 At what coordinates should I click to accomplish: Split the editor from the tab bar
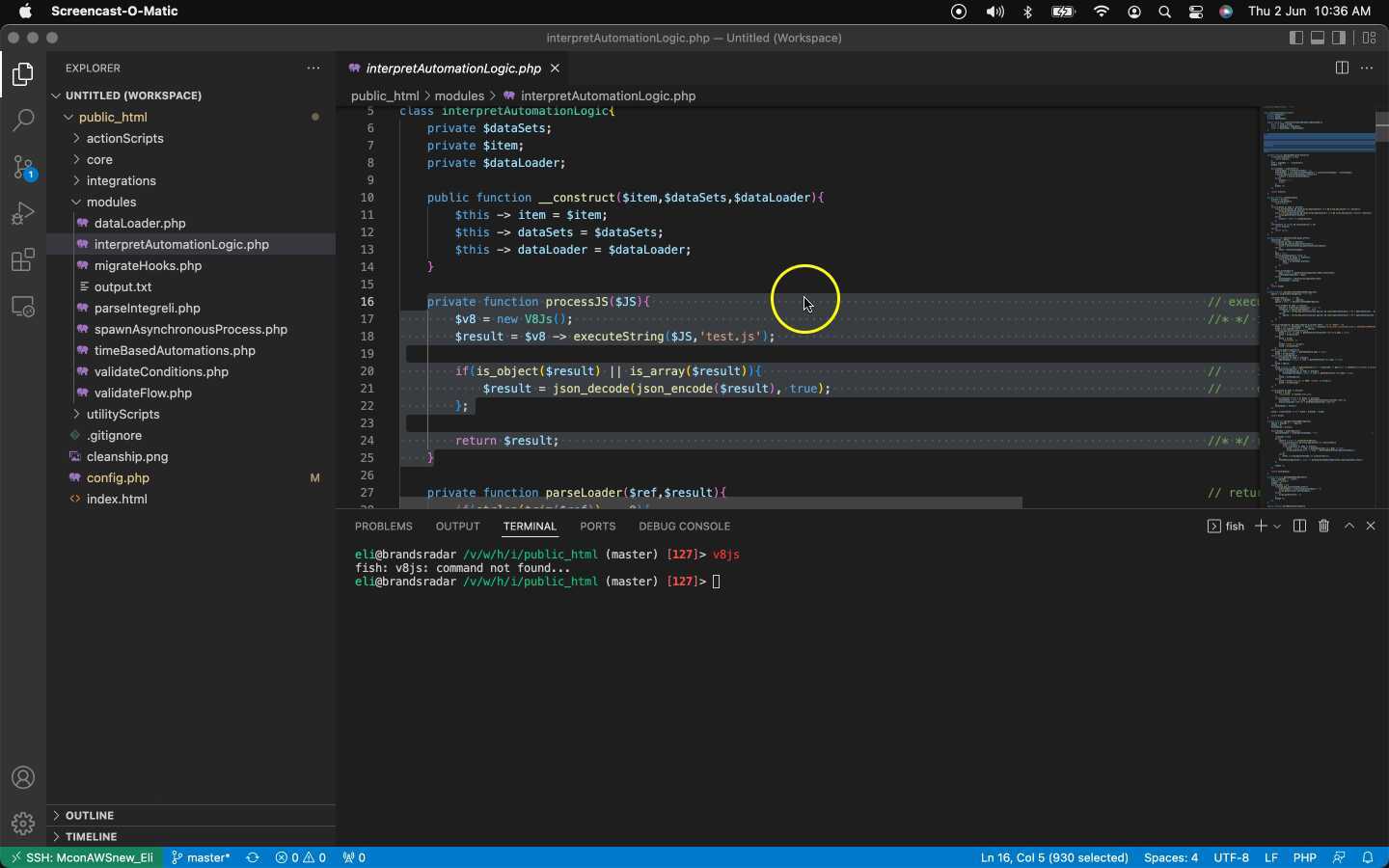[x=1342, y=68]
